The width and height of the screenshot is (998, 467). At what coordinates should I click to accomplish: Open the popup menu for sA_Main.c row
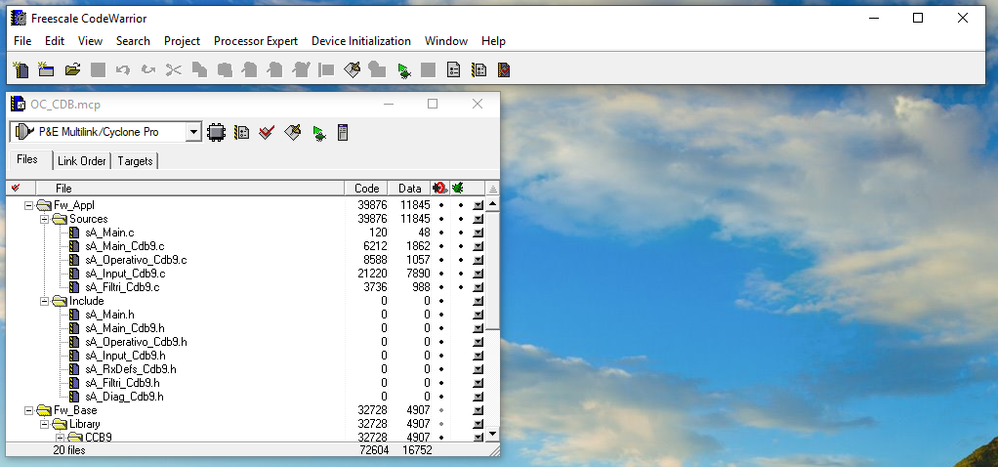click(x=478, y=233)
